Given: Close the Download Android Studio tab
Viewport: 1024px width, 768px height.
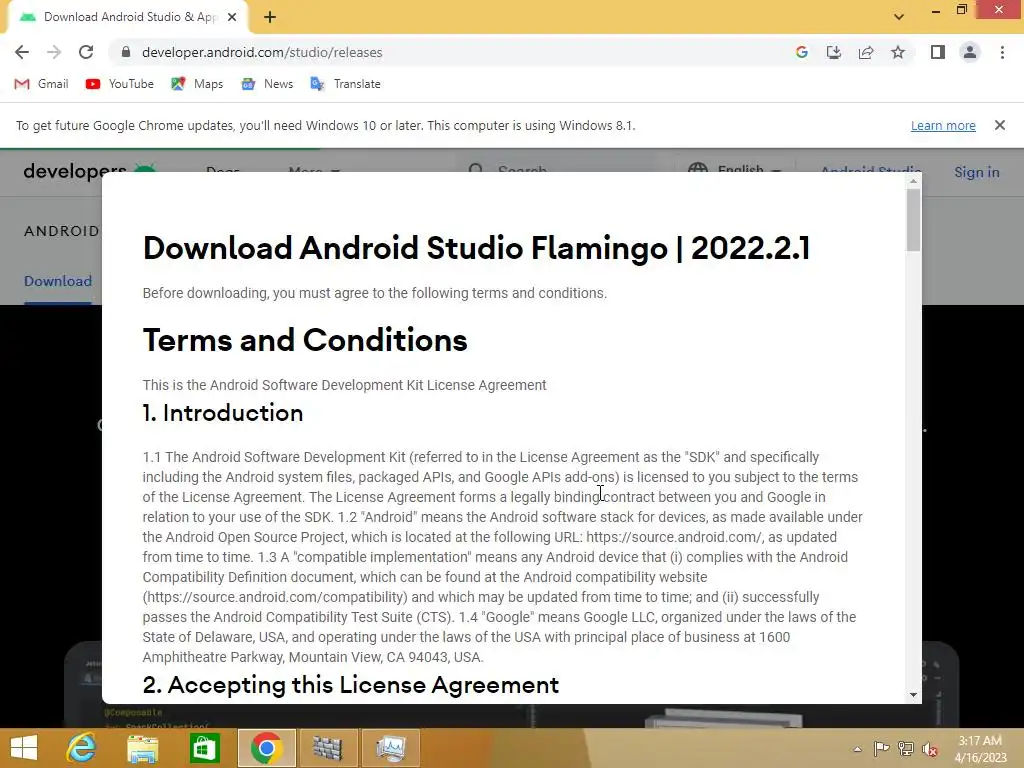Looking at the screenshot, I should [232, 17].
